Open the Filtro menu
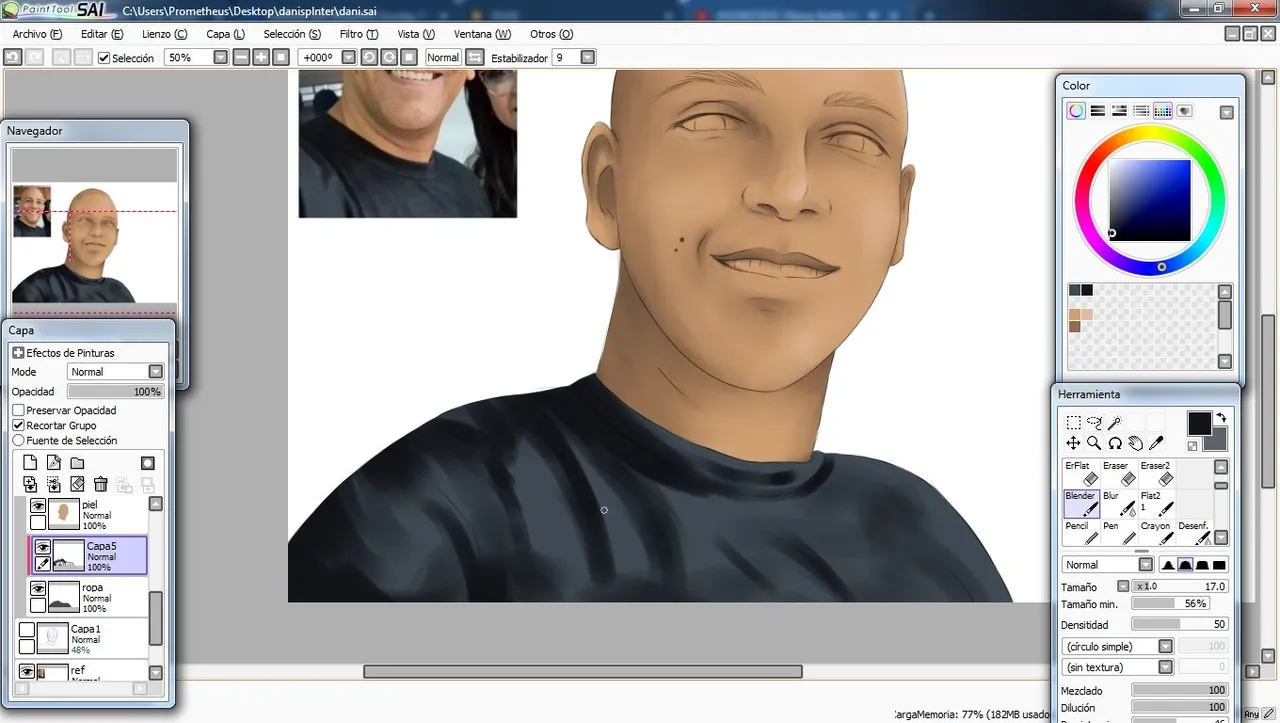This screenshot has width=1280, height=723. click(359, 34)
